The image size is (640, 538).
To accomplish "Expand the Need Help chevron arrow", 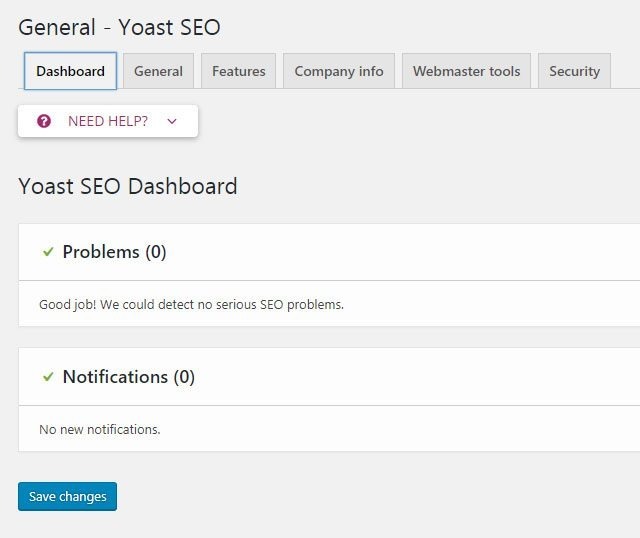I will coord(172,121).
